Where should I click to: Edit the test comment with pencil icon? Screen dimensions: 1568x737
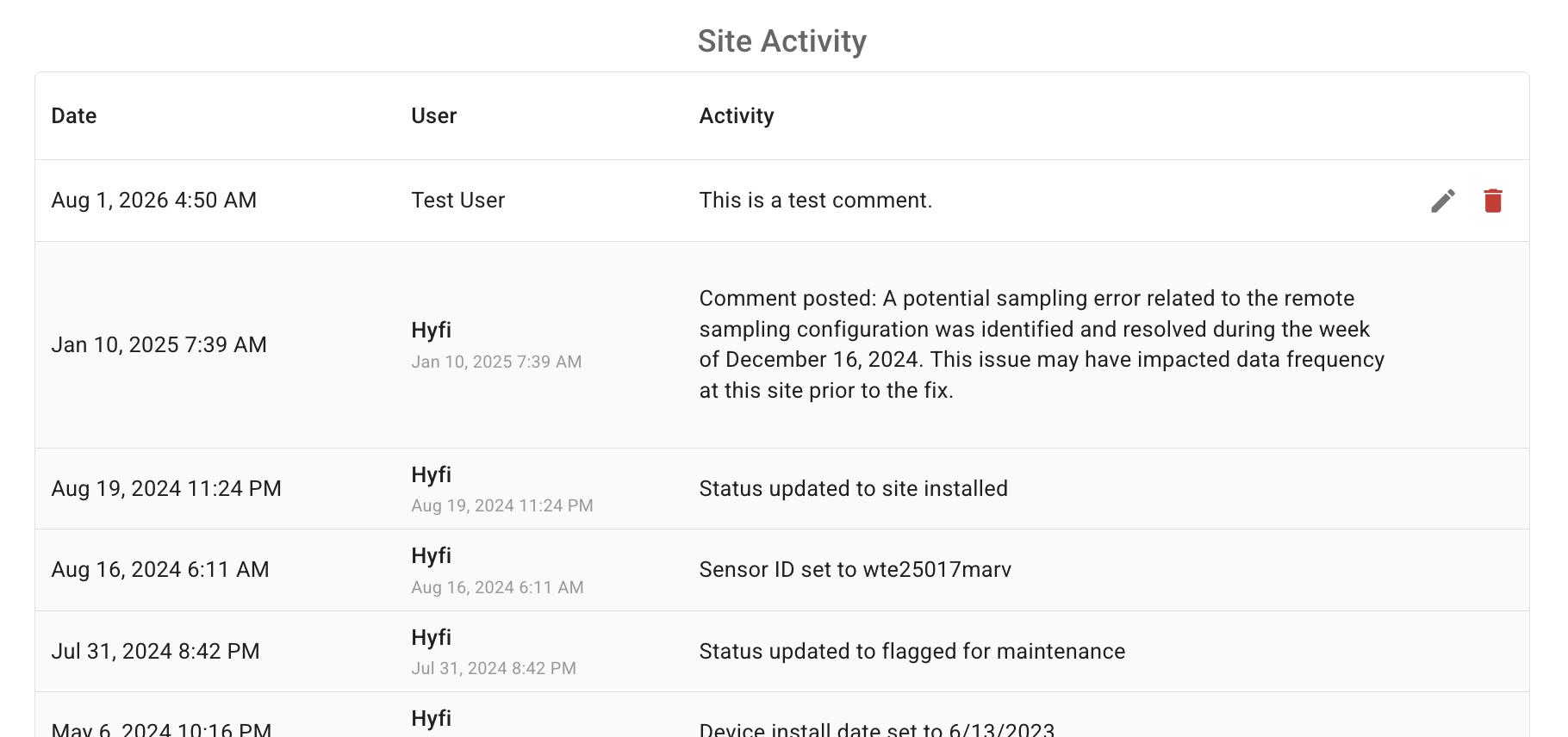pyautogui.click(x=1443, y=201)
